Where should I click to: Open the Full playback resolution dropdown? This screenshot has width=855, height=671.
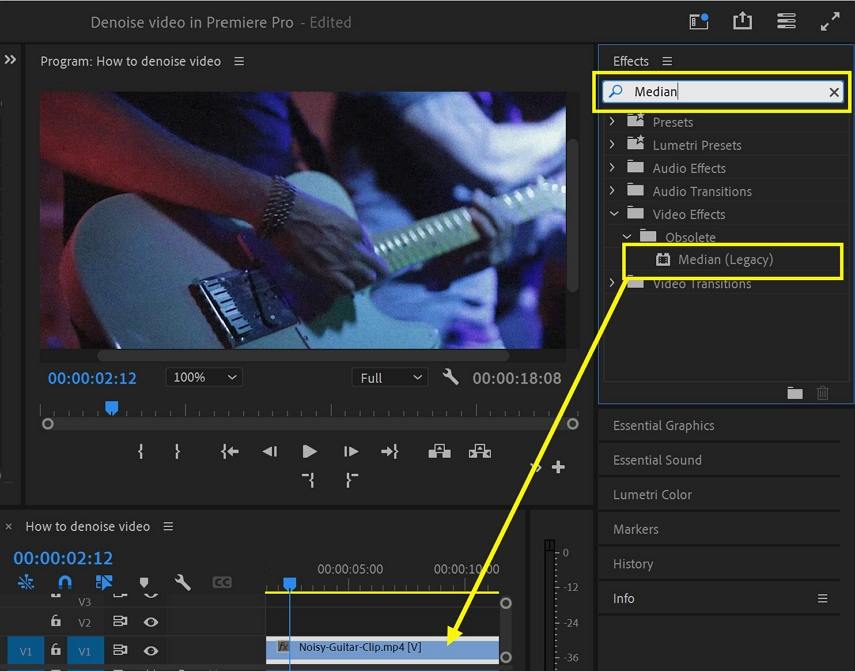coord(390,377)
